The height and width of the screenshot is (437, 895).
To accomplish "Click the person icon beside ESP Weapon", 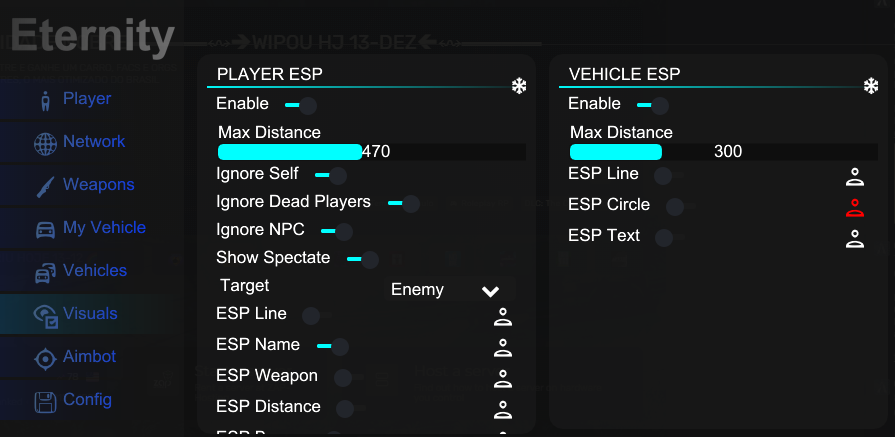I will (503, 378).
